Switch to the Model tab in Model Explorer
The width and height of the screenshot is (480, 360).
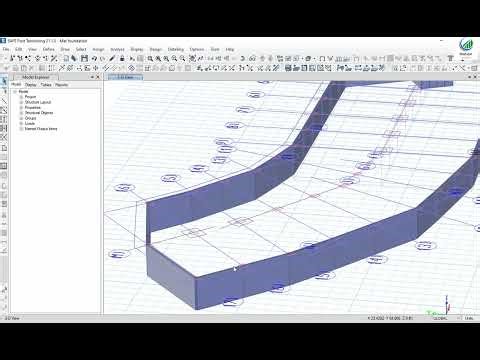16,85
